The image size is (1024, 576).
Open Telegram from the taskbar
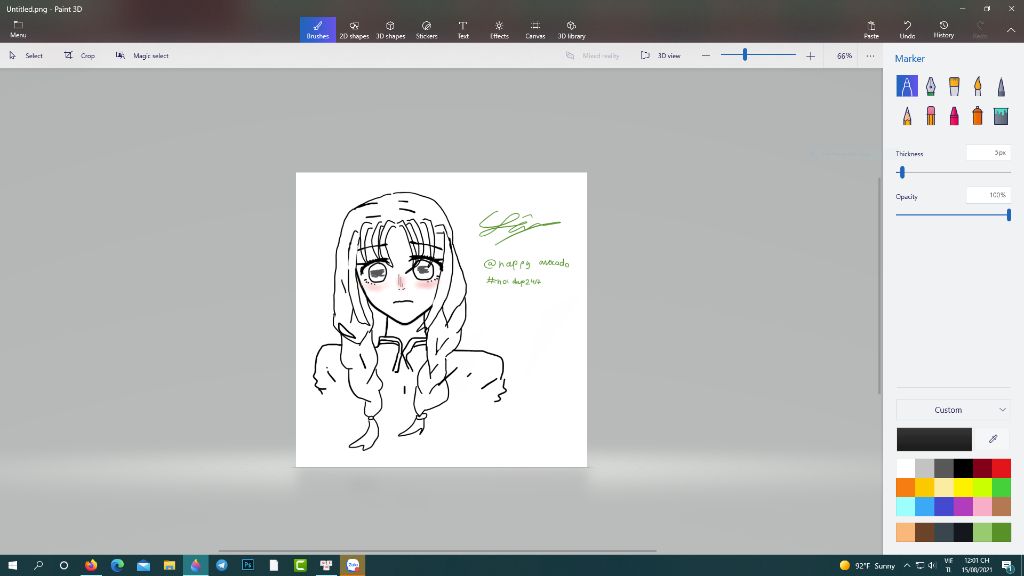[x=221, y=565]
